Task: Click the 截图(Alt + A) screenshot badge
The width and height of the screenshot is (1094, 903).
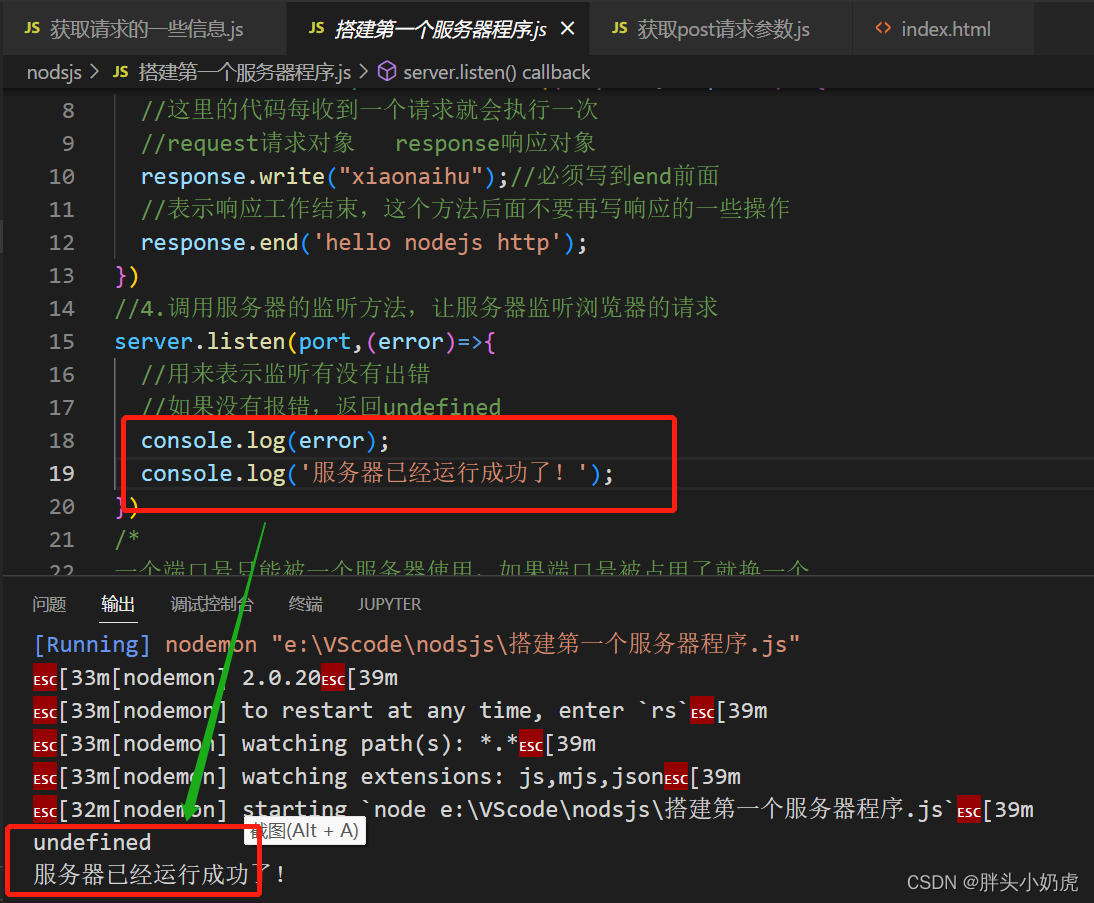Action: point(304,831)
